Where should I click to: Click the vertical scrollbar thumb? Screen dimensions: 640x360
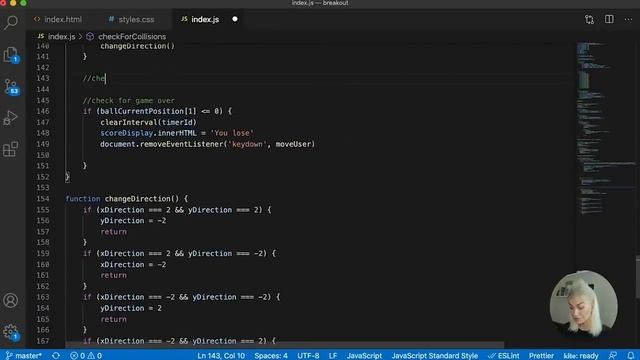638,278
